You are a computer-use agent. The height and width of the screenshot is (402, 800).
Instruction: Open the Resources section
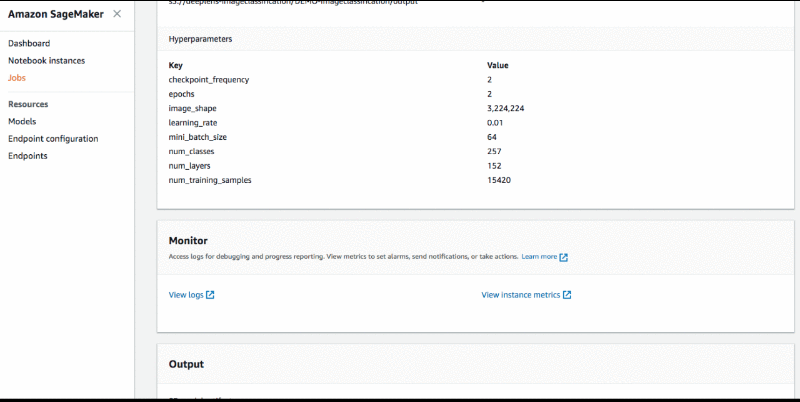click(x=28, y=104)
